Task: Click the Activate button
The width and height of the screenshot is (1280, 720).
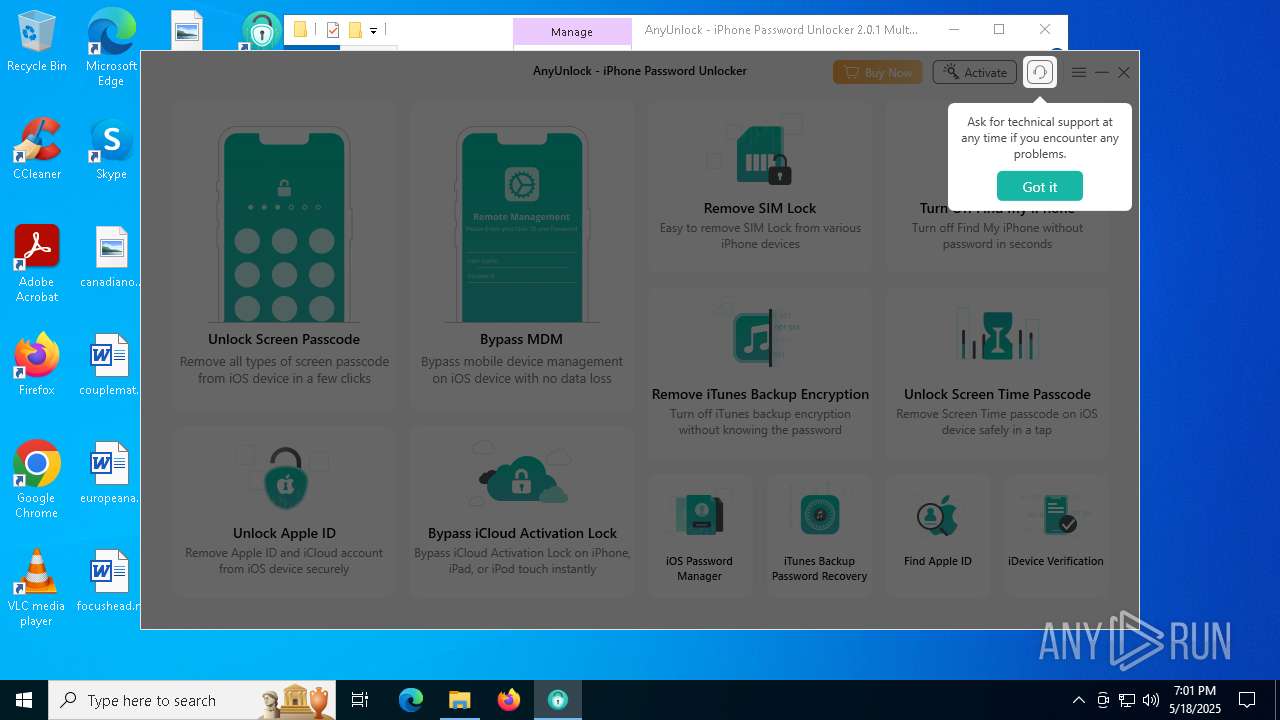Action: tap(974, 72)
